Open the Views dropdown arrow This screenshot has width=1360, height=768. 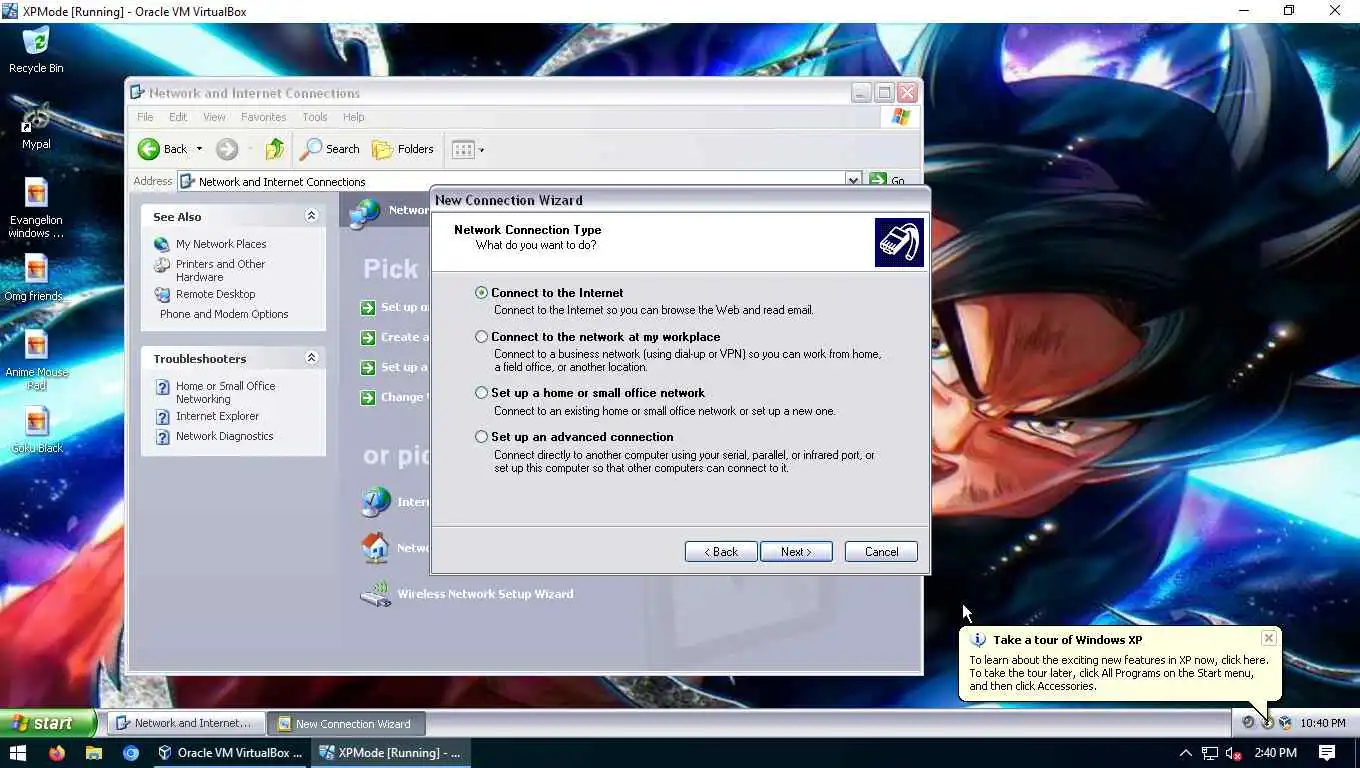481,150
